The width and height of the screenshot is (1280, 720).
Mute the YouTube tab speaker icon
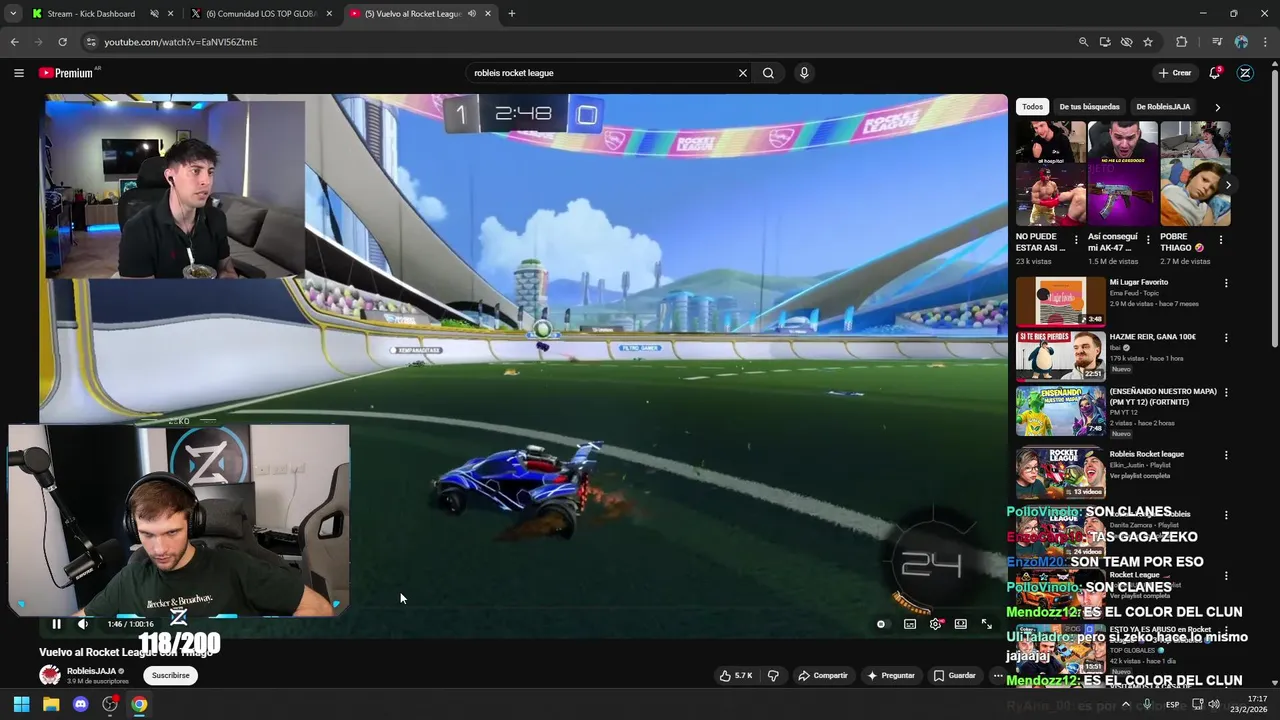[x=471, y=14]
